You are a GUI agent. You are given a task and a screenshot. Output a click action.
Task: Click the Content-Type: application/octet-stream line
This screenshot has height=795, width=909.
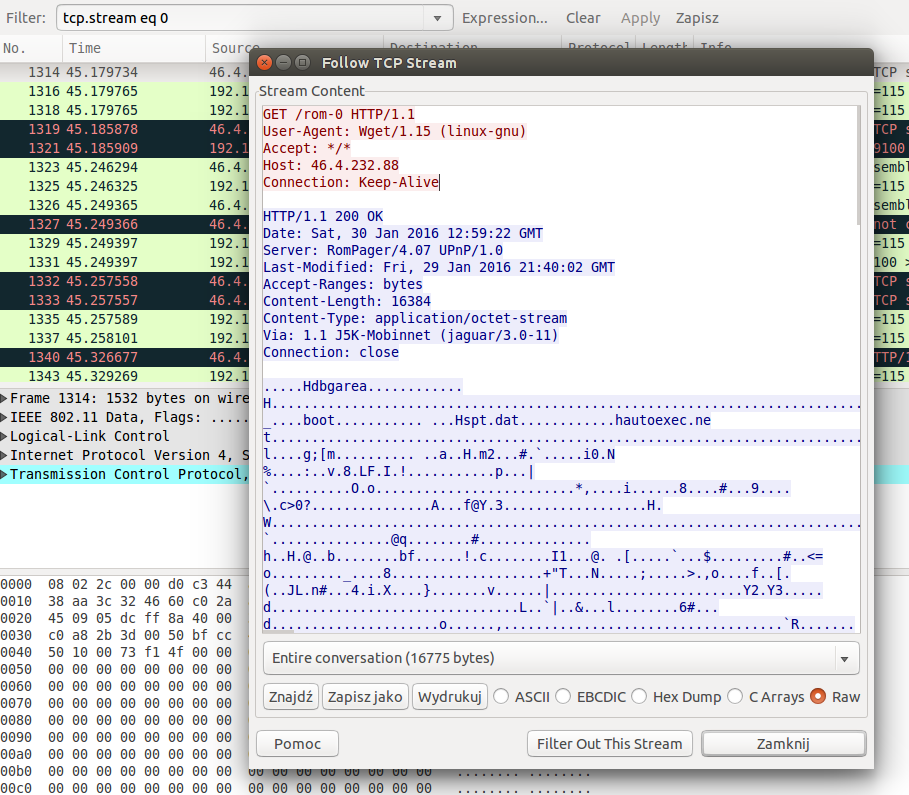pyautogui.click(x=414, y=318)
